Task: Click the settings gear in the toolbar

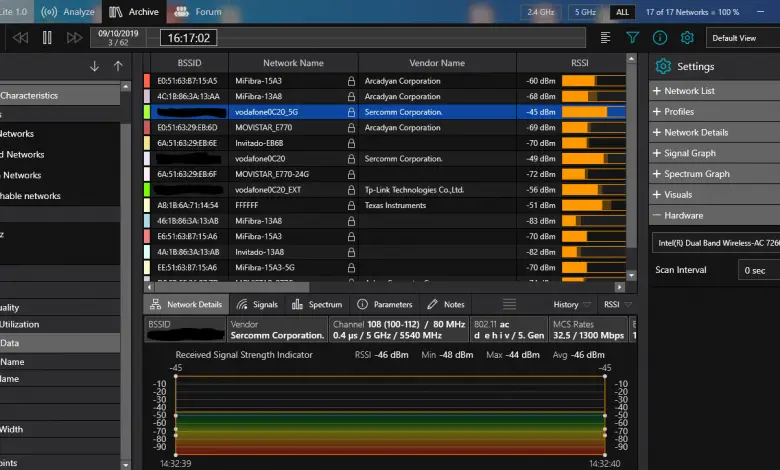Action: point(687,38)
